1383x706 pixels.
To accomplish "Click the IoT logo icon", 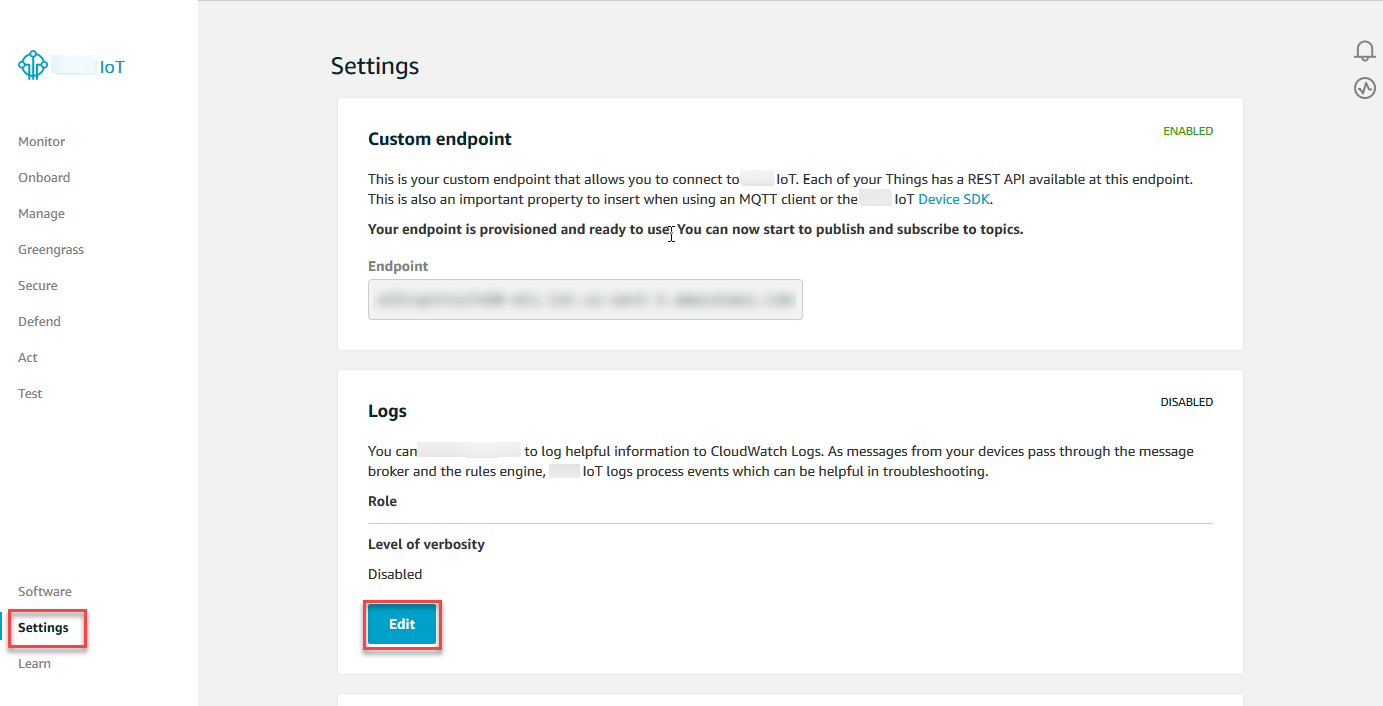I will click(x=33, y=66).
